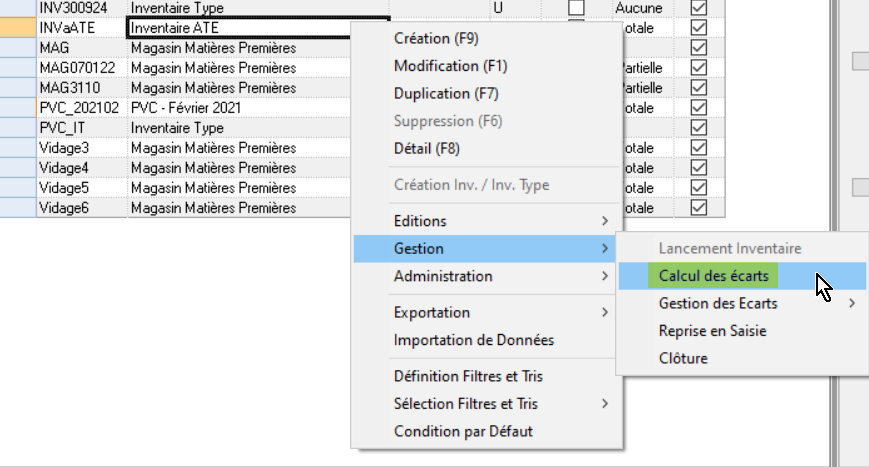Toggle the checked box in Vidage6 row
The image size is (869, 467).
click(x=699, y=208)
